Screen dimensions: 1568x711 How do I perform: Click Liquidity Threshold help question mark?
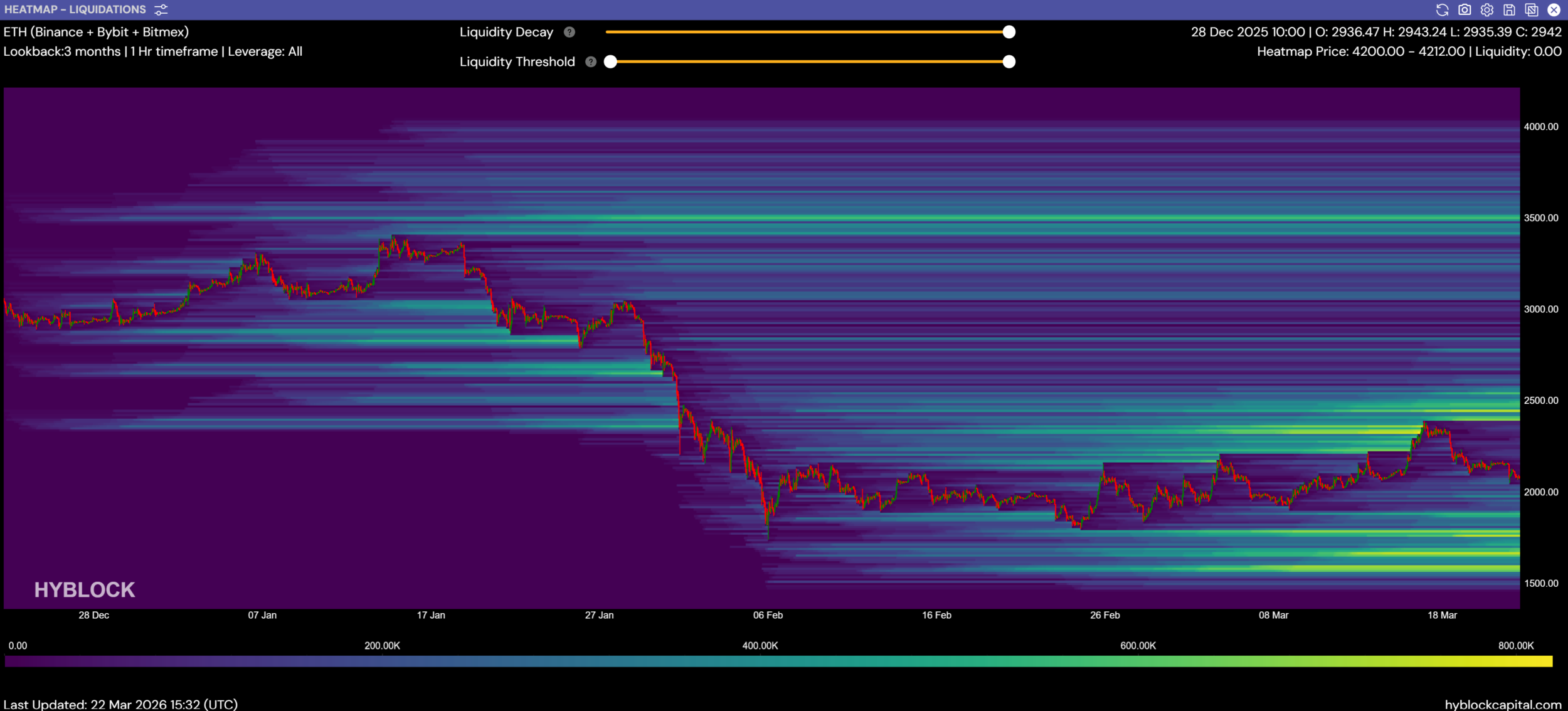click(x=590, y=61)
